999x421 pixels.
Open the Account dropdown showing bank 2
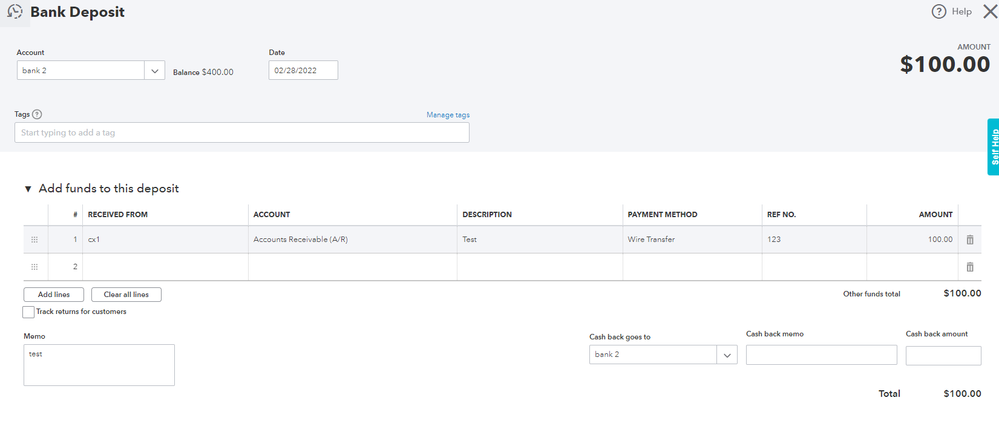coord(154,71)
